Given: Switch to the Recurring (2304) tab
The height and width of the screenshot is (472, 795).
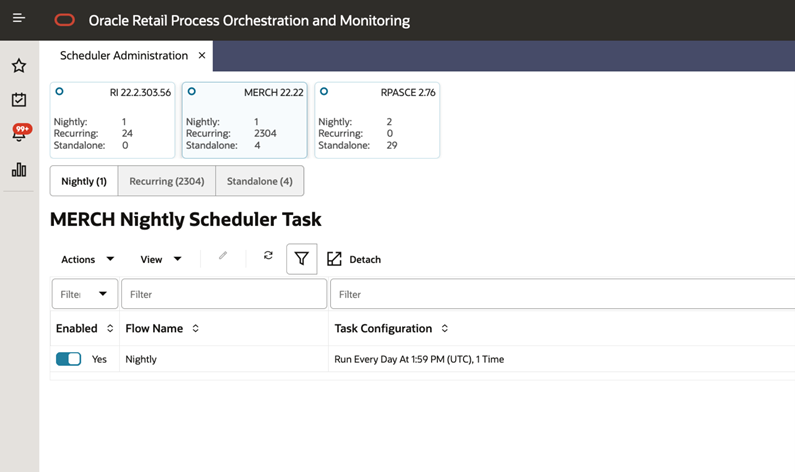Looking at the screenshot, I should coord(167,181).
